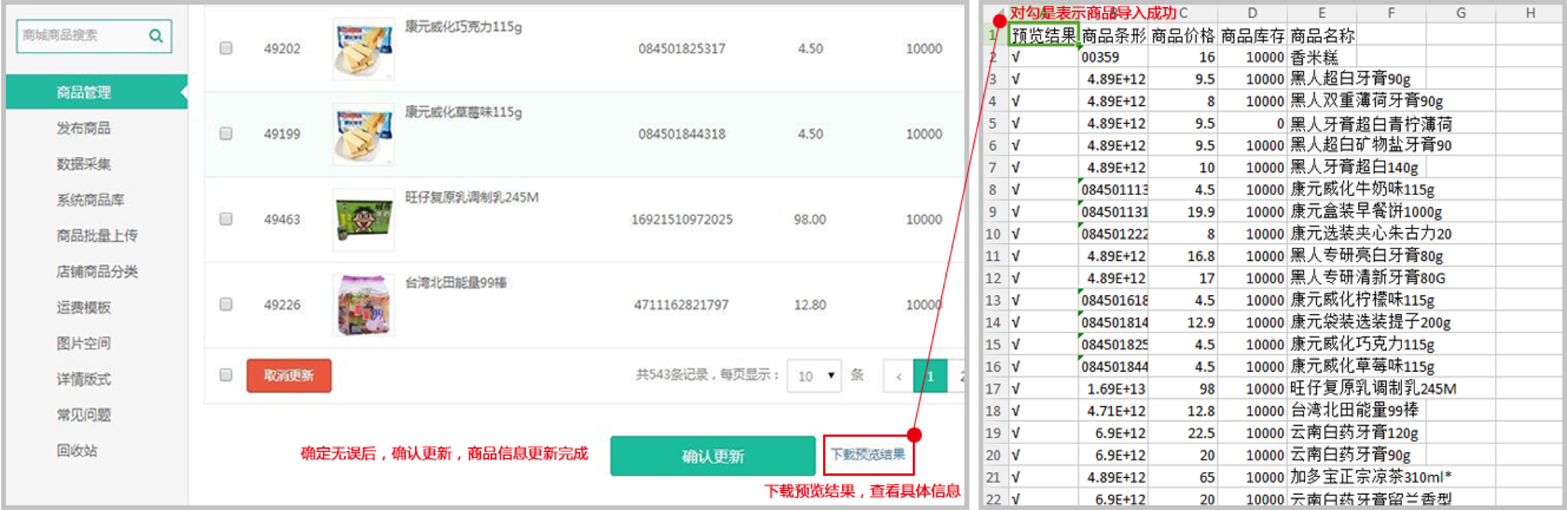Select column G header in spreadsheet

(x=1460, y=13)
